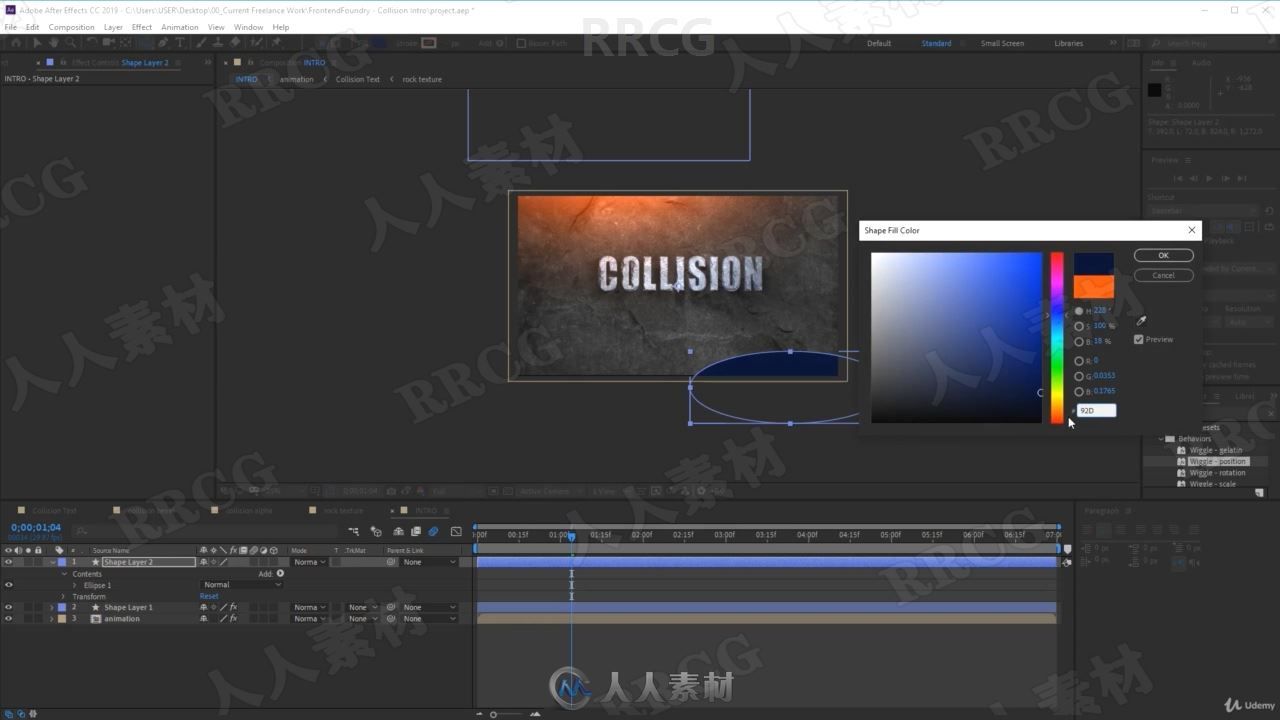Enable motion blur switch in timeline

pos(433,531)
